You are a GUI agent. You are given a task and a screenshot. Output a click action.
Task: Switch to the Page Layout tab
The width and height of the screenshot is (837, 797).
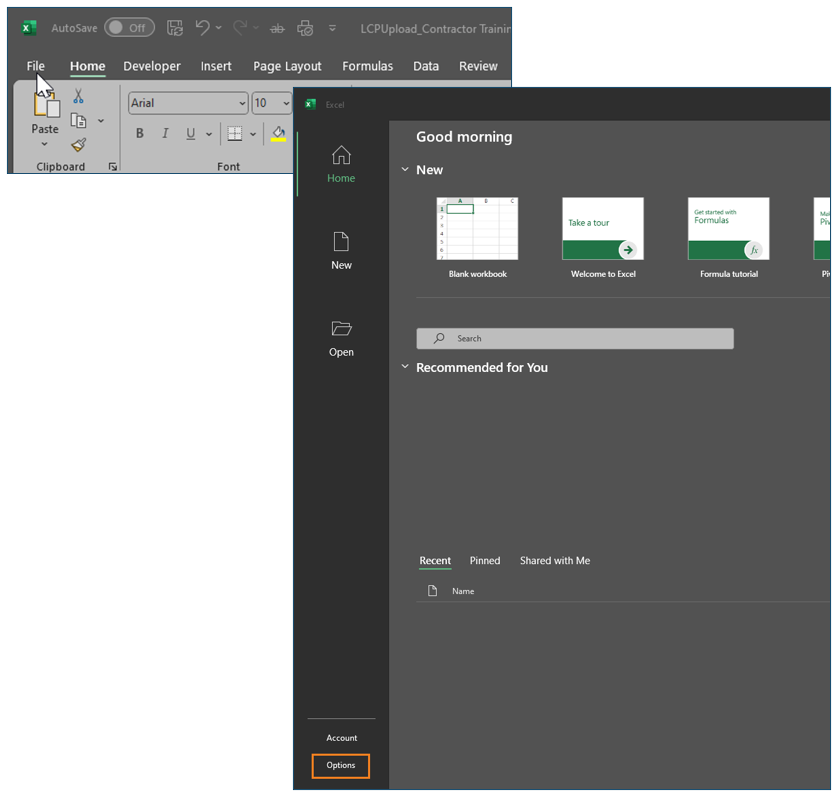pyautogui.click(x=287, y=66)
